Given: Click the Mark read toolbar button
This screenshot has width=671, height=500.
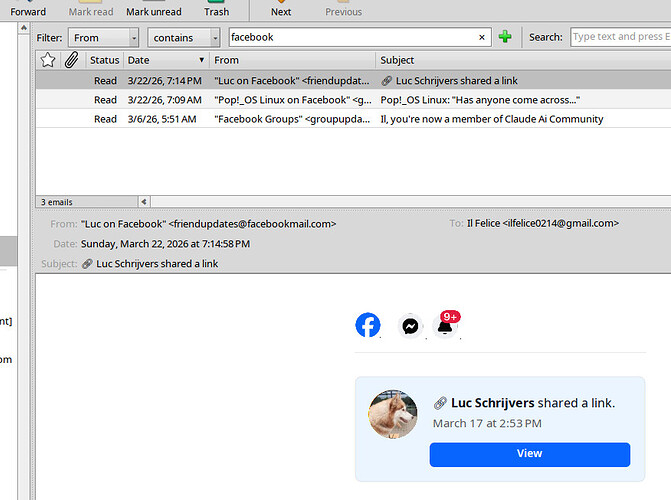Looking at the screenshot, I should coord(91,9).
